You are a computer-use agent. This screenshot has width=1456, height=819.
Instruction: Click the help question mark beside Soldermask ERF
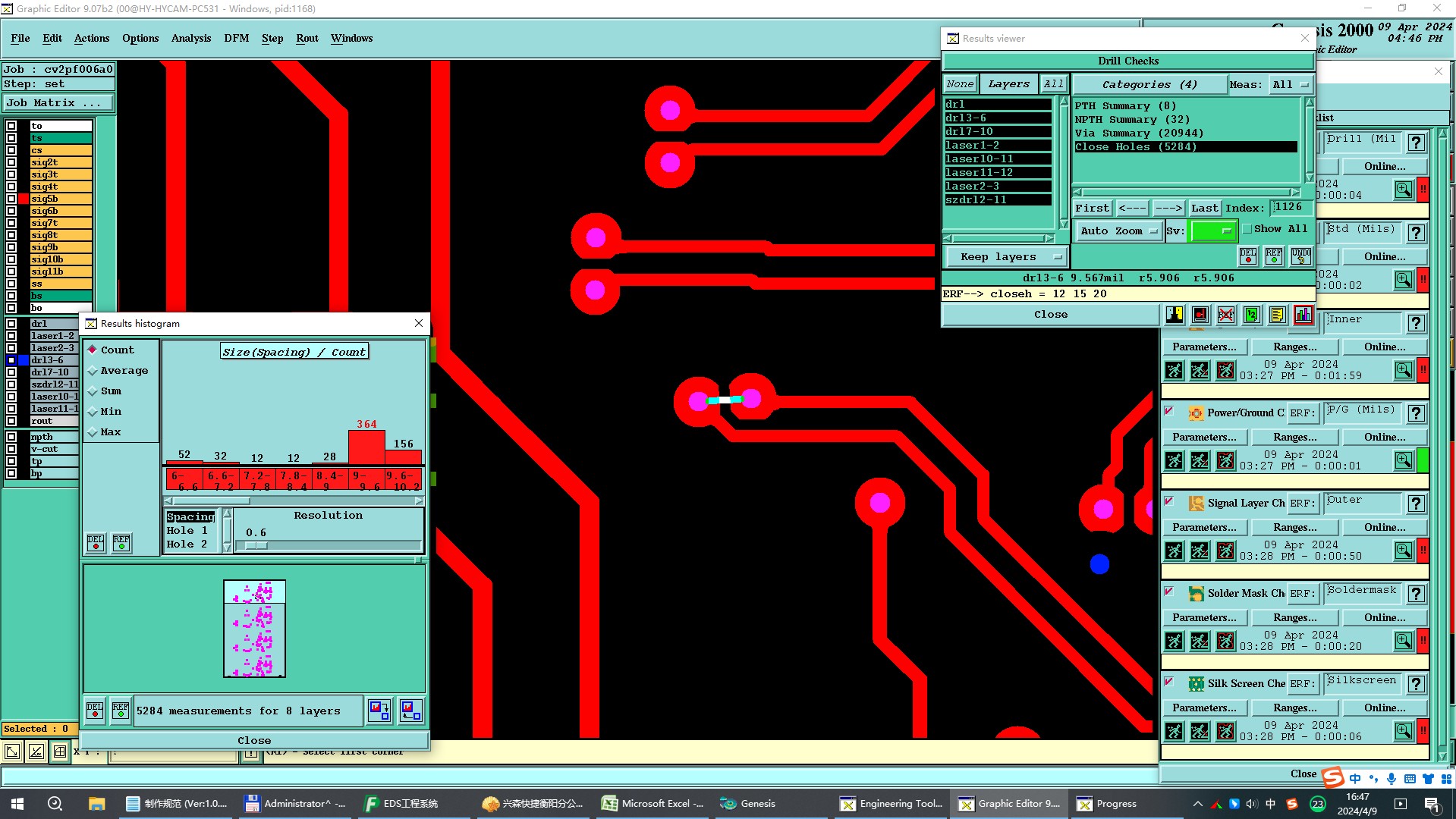[1416, 594]
